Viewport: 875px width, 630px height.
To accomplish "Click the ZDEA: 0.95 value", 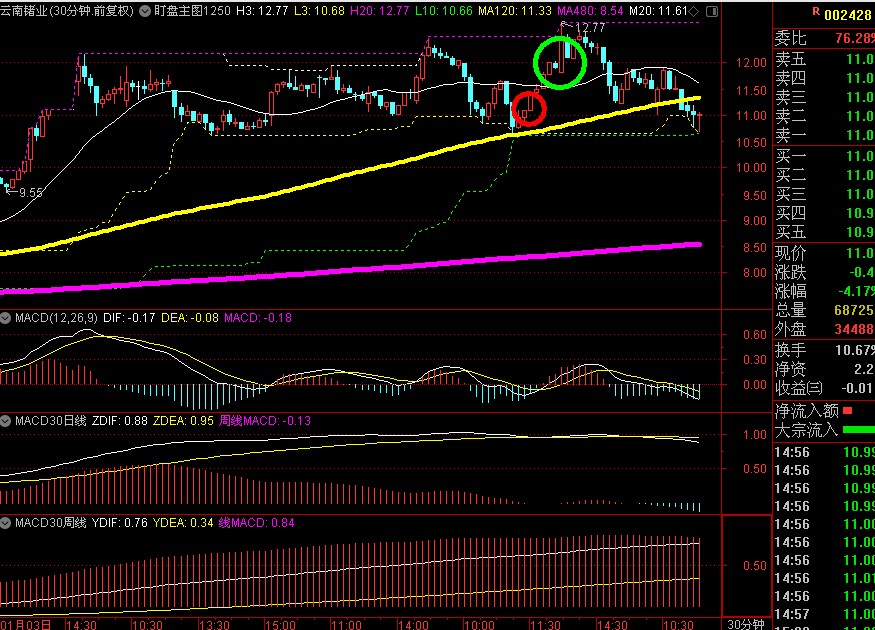I will pyautogui.click(x=183, y=421).
